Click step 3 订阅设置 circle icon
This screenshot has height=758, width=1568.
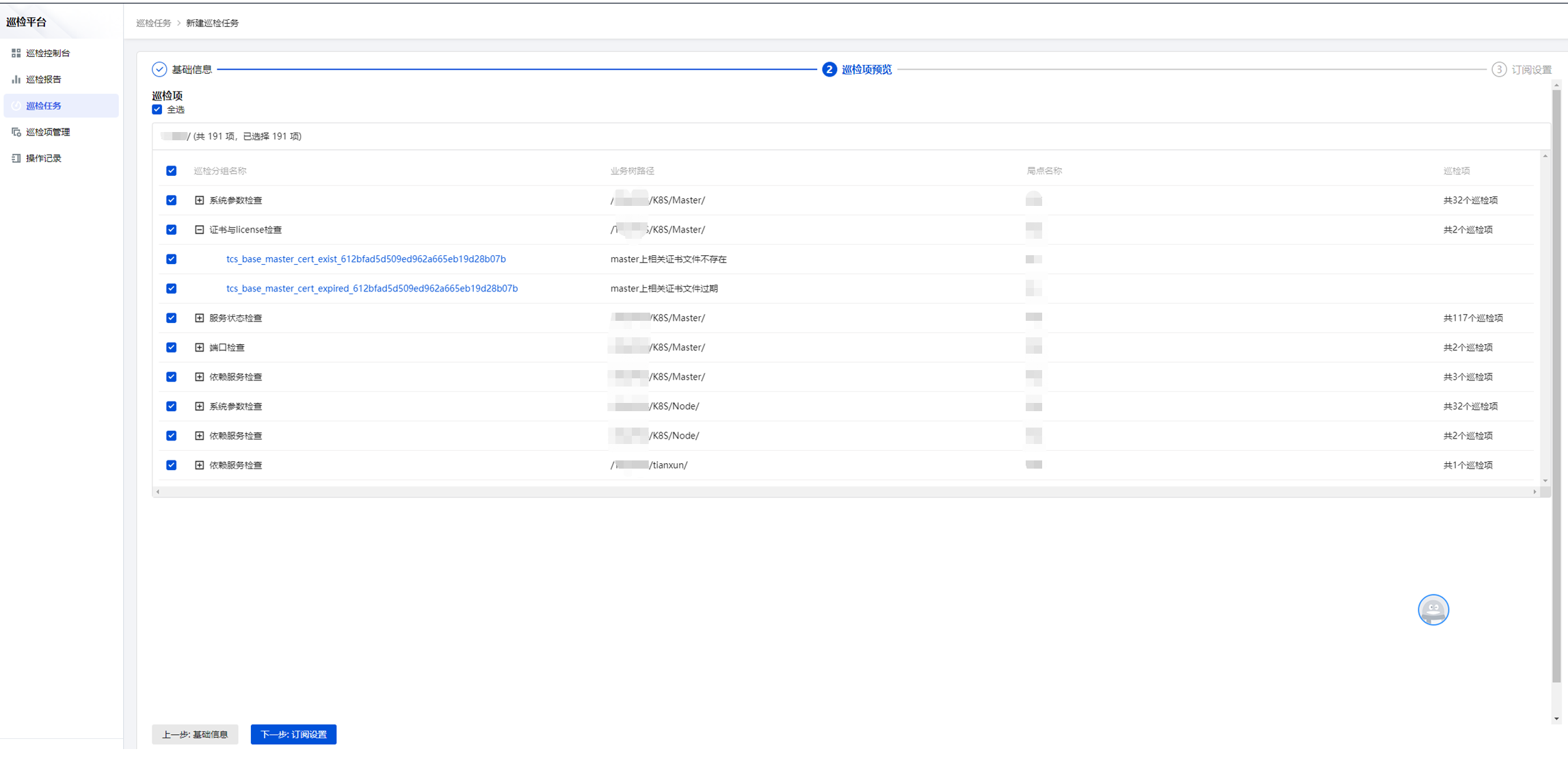point(1498,69)
